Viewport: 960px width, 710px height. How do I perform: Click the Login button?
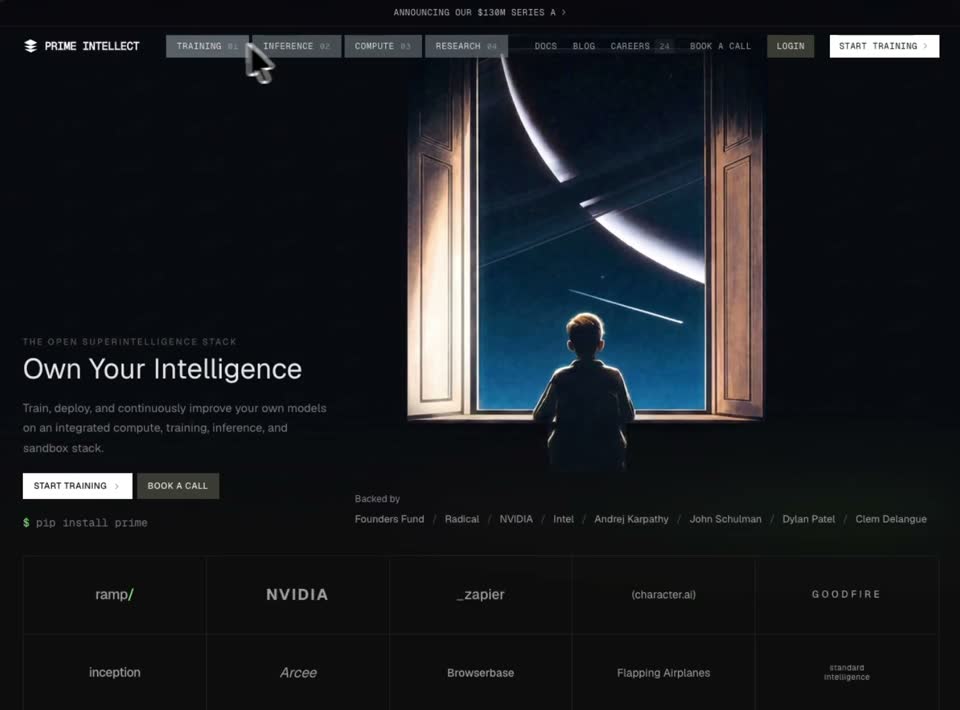click(790, 46)
